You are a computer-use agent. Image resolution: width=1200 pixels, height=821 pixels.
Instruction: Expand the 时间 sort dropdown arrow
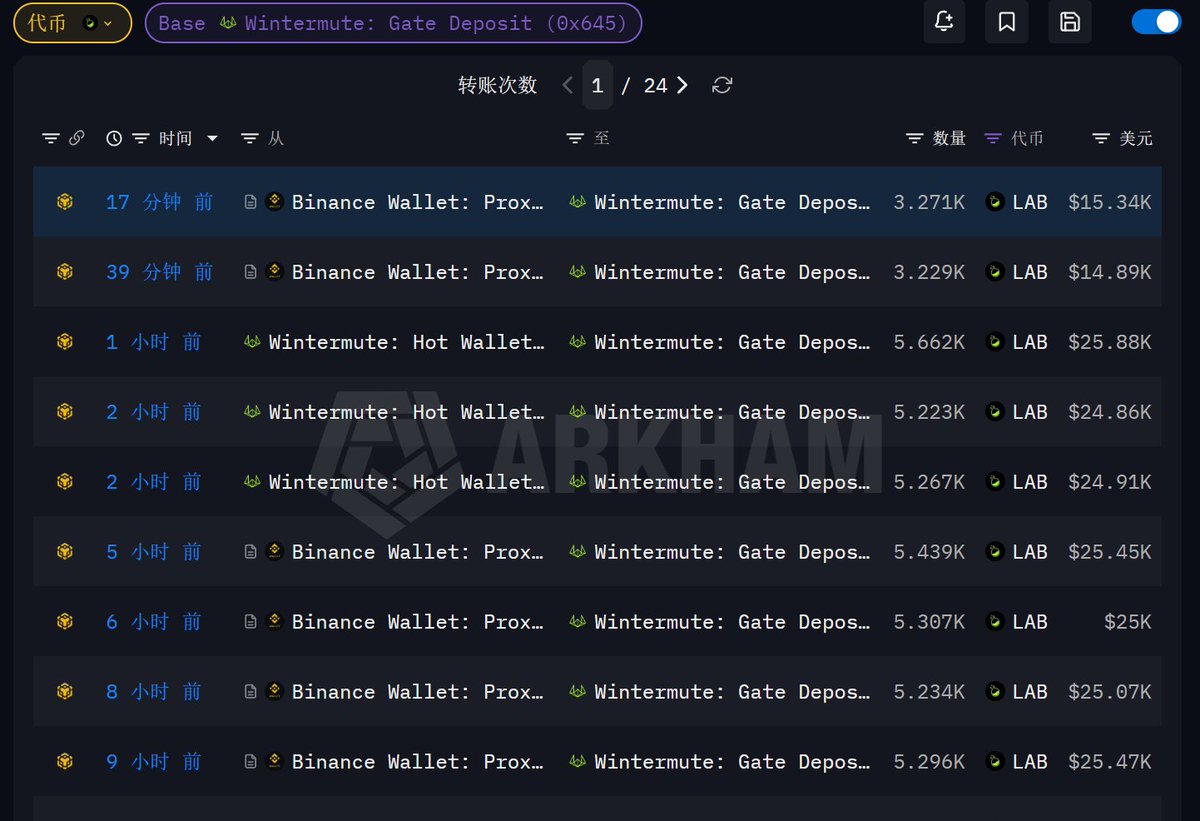pyautogui.click(x=212, y=139)
